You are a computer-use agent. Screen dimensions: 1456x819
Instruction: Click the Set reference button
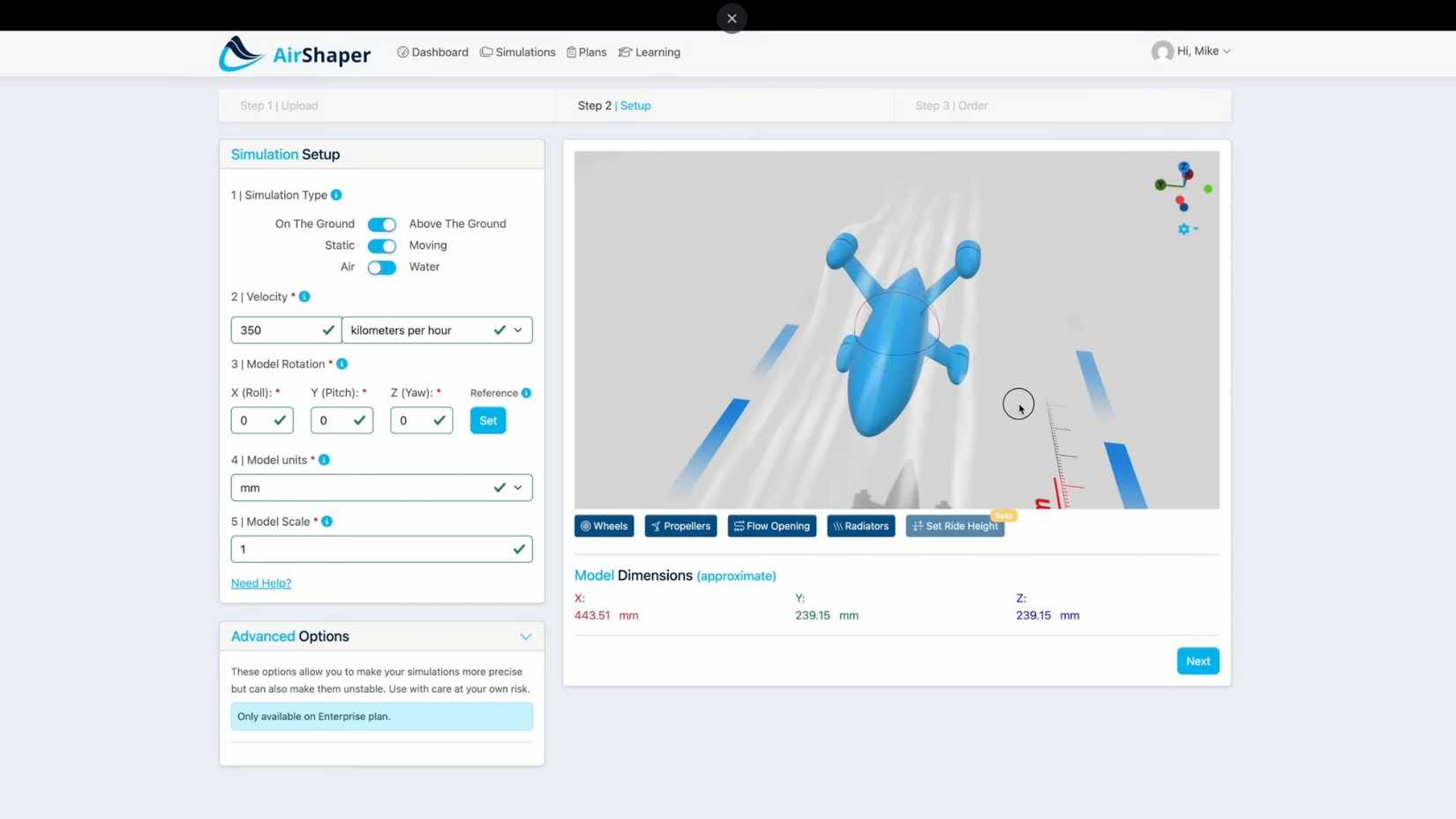[488, 420]
